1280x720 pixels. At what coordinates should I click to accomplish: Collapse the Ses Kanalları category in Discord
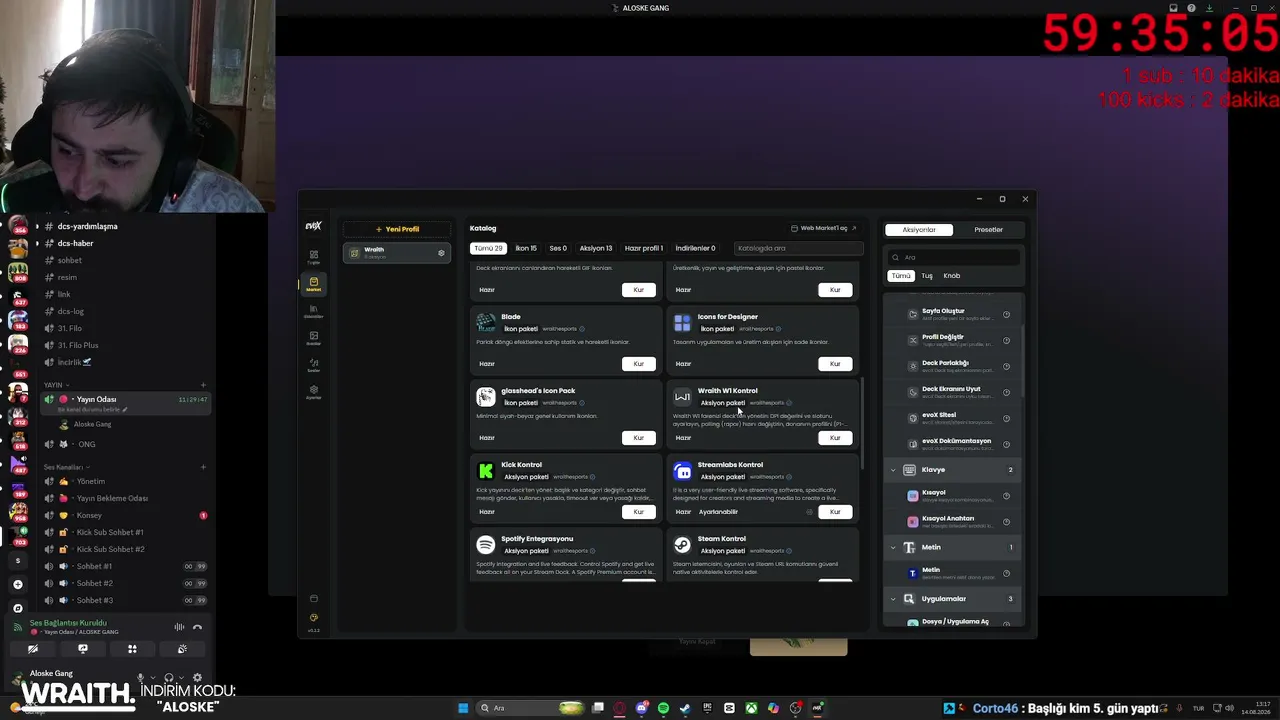tap(65, 467)
